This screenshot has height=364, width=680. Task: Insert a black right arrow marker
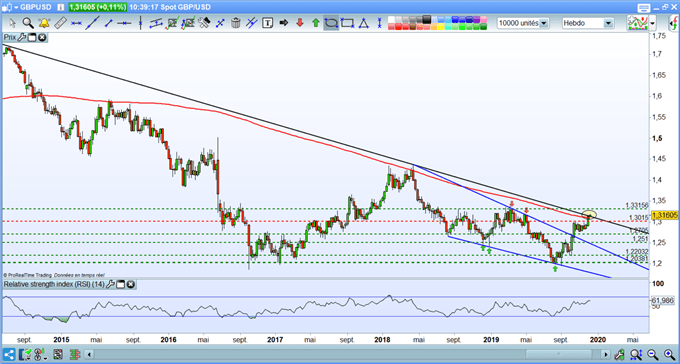[284, 23]
